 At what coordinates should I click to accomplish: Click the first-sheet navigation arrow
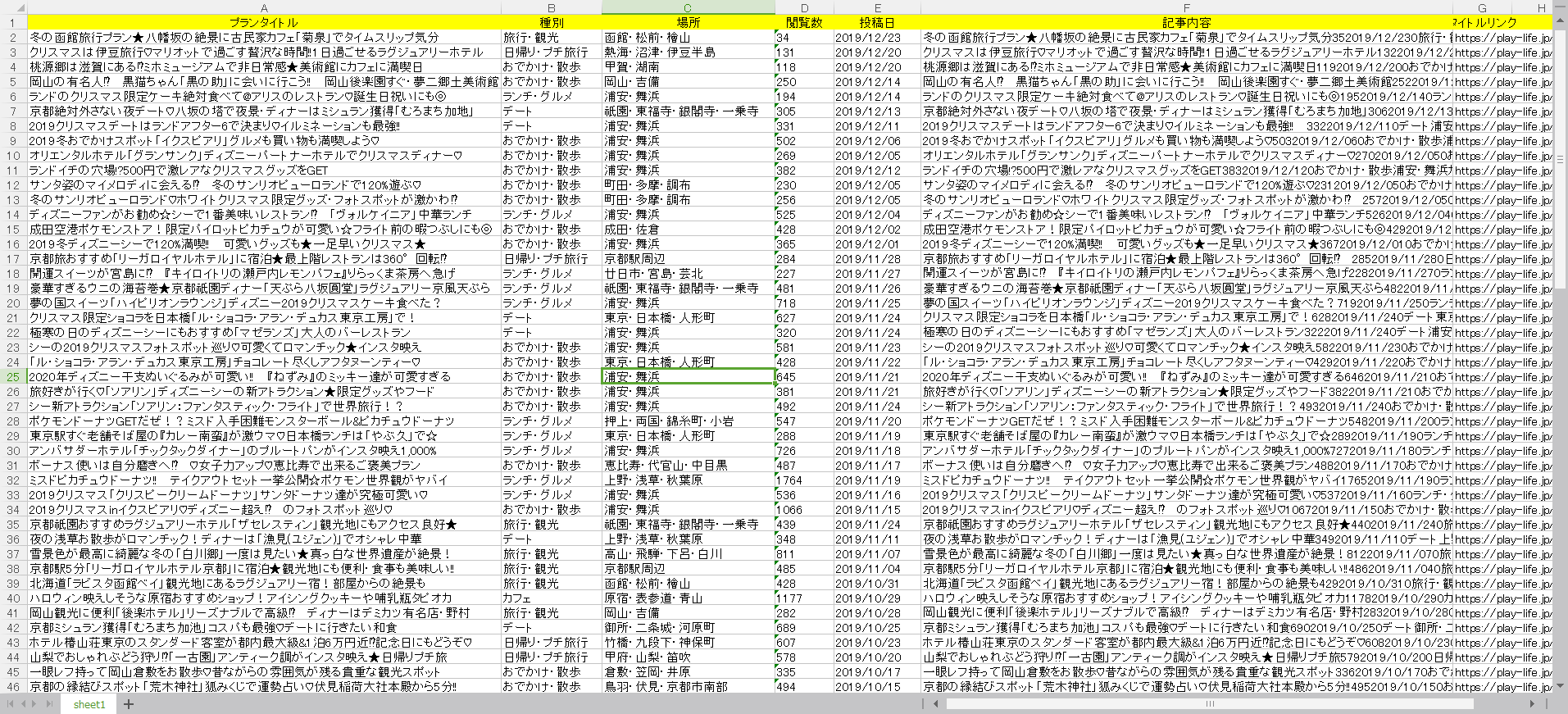tap(11, 704)
